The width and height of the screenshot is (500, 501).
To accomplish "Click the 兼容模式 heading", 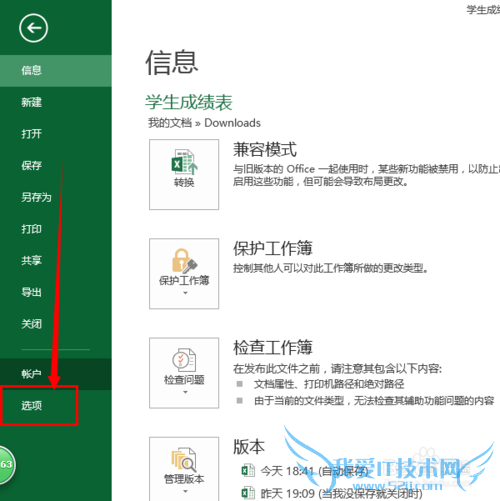I will pos(265,149).
